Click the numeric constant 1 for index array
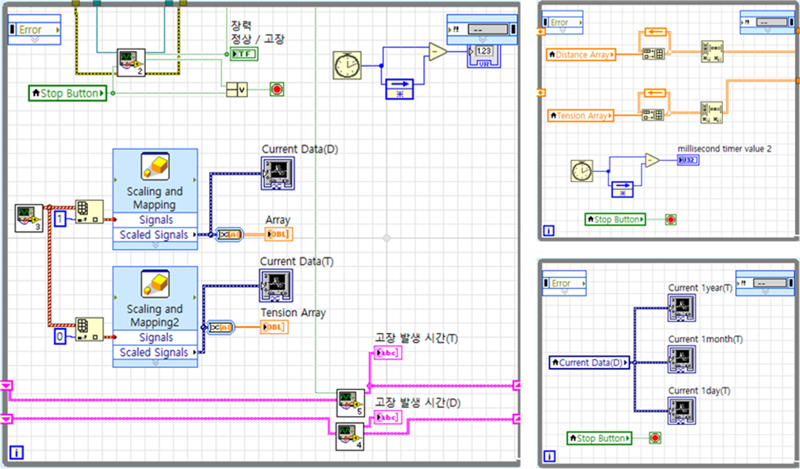Screen dimensions: 800x469 (60, 218)
